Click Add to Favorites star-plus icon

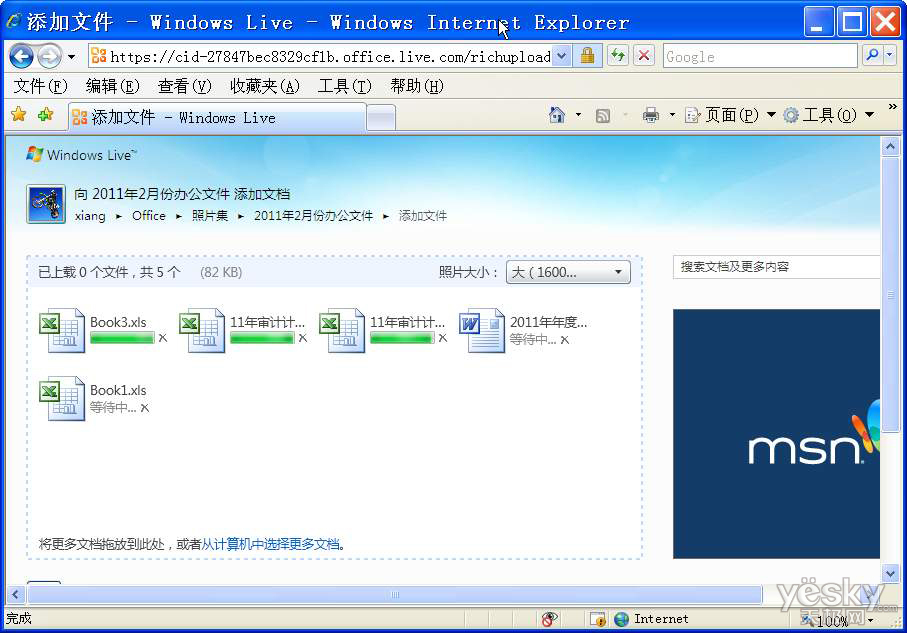[45, 115]
